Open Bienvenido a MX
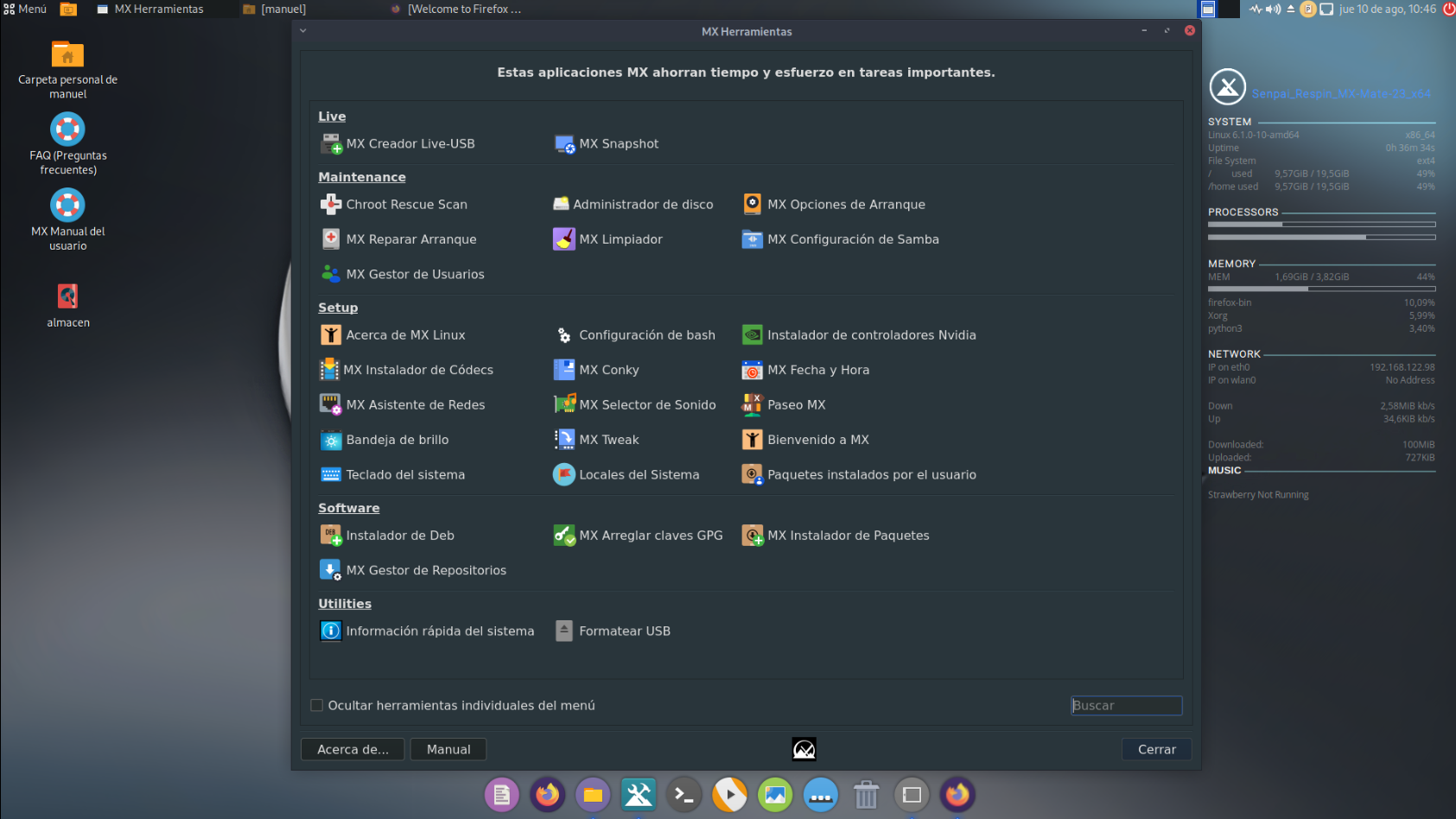This screenshot has height=819, width=1456. pyautogui.click(x=806, y=440)
